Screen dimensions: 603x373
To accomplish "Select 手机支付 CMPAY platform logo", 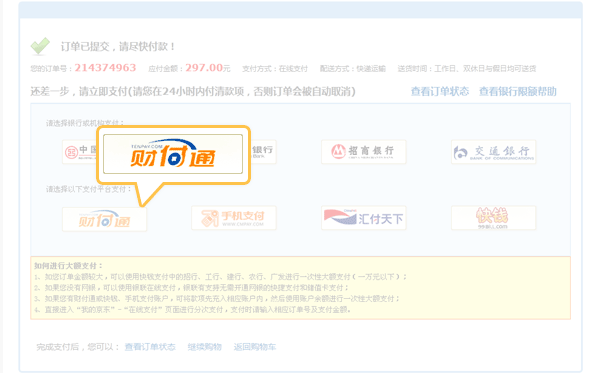I will pyautogui.click(x=234, y=218).
